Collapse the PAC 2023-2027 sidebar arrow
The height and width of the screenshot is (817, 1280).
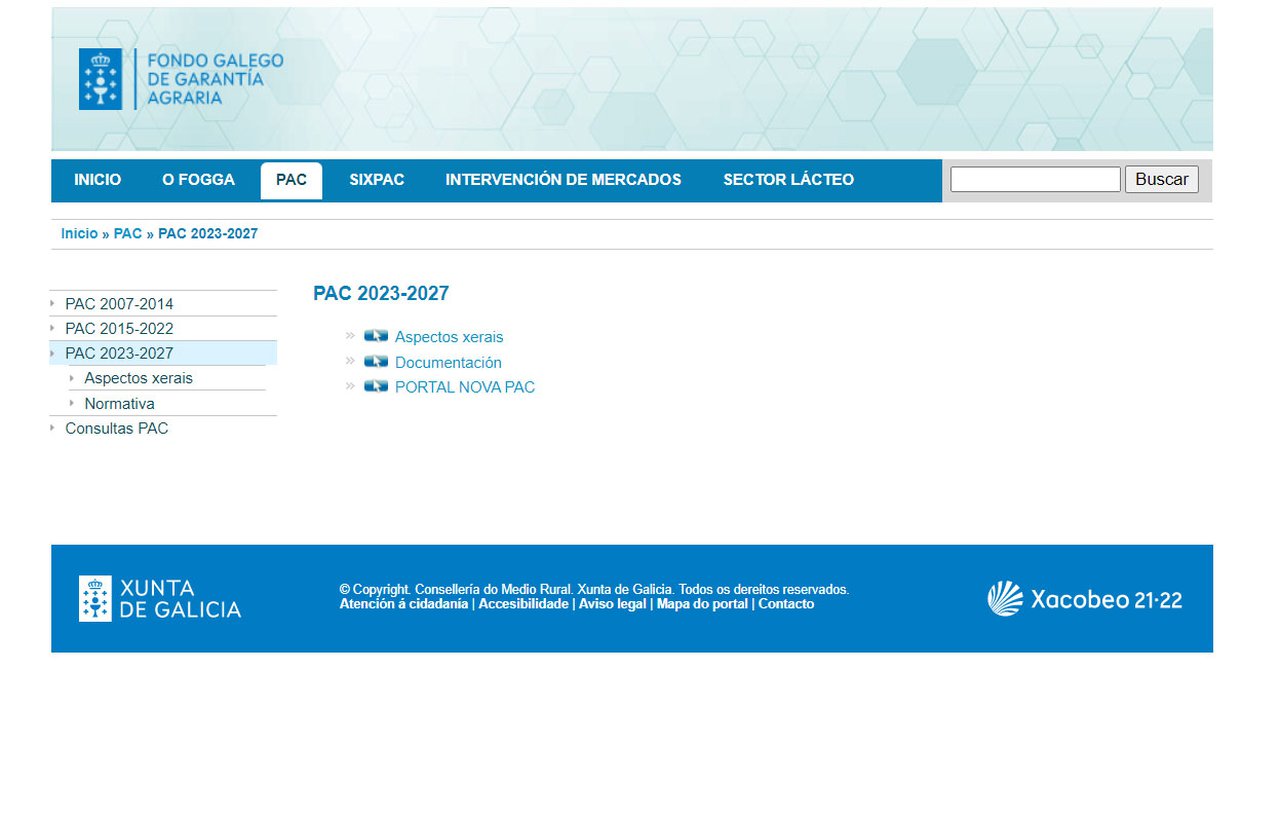point(52,353)
